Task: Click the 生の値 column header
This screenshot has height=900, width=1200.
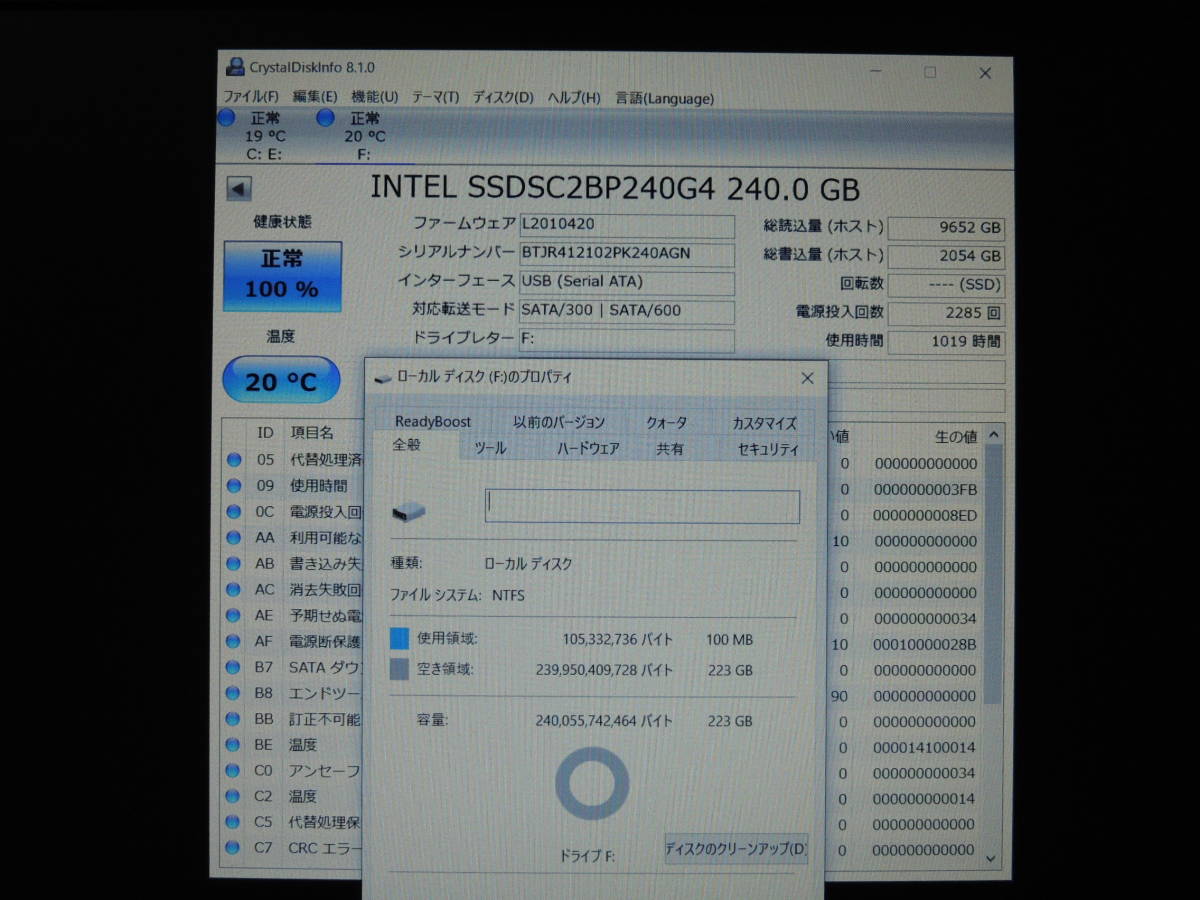Action: tap(955, 436)
